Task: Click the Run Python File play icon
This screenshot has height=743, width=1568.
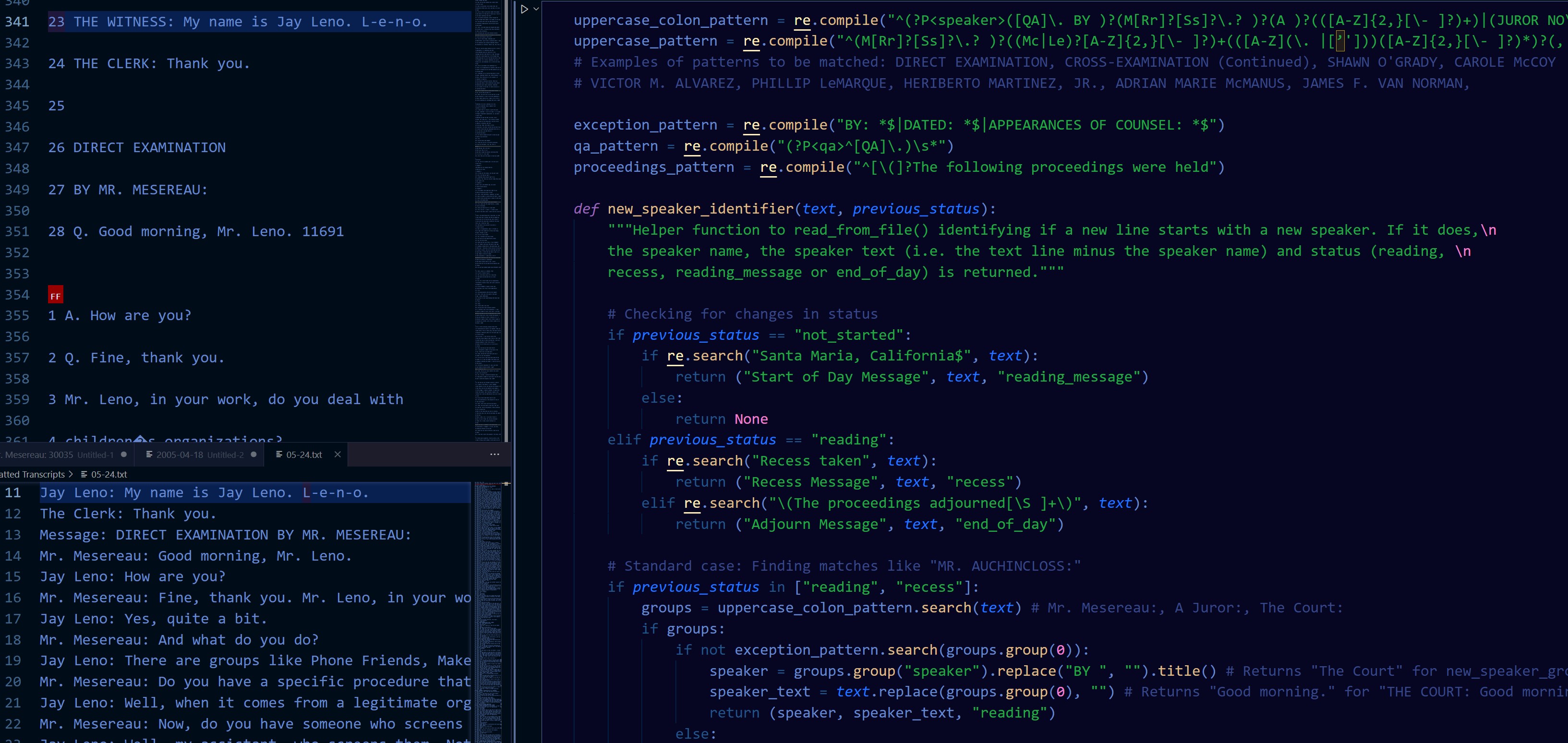Action: pos(524,9)
